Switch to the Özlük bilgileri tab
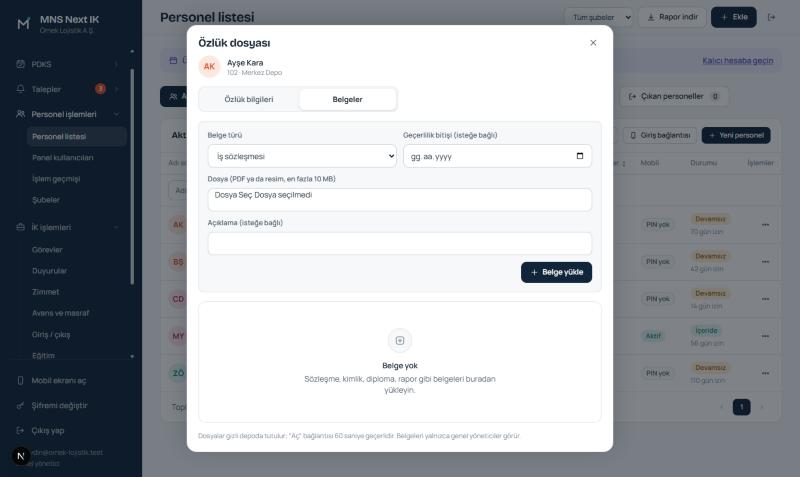Image resolution: width=800 pixels, height=477 pixels. 249,99
